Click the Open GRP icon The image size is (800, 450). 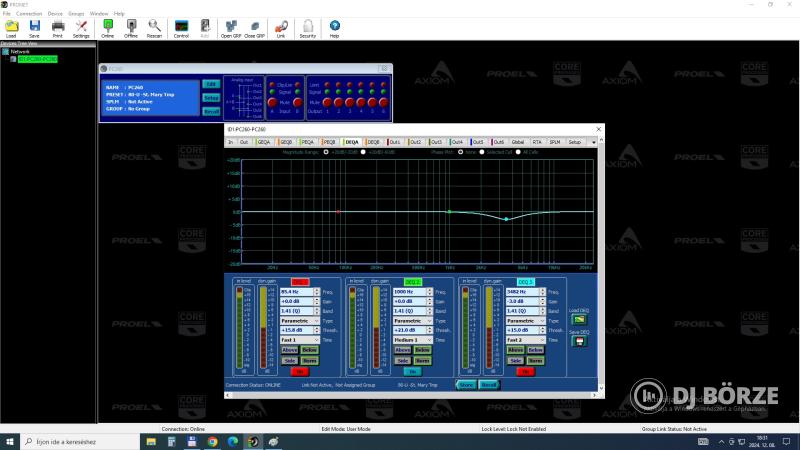pos(231,27)
